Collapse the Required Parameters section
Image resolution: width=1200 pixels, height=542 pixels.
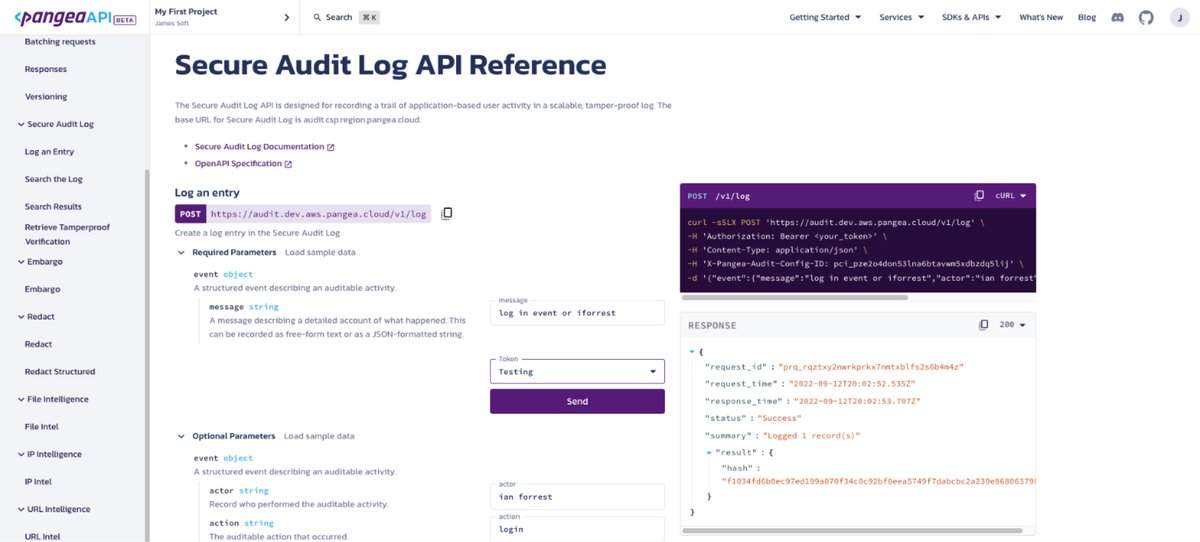tap(182, 253)
